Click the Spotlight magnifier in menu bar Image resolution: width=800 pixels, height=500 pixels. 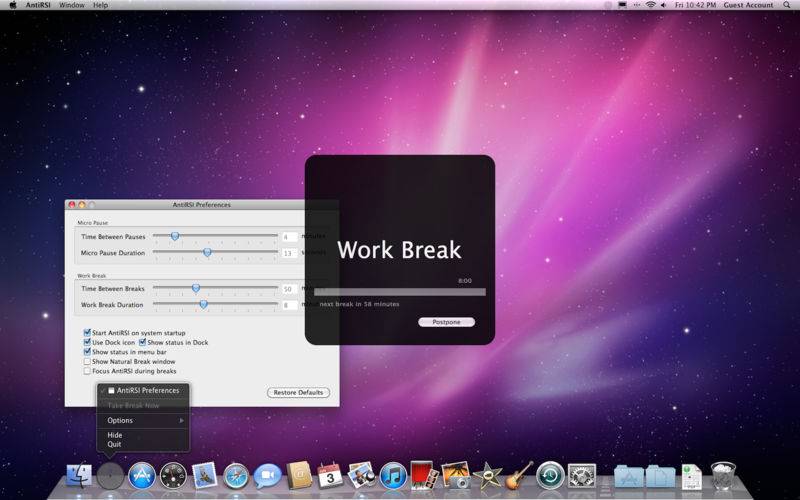786,5
